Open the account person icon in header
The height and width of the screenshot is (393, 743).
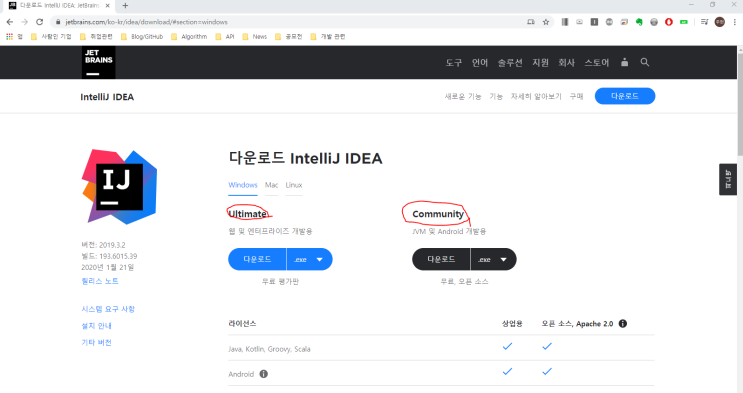pos(625,62)
